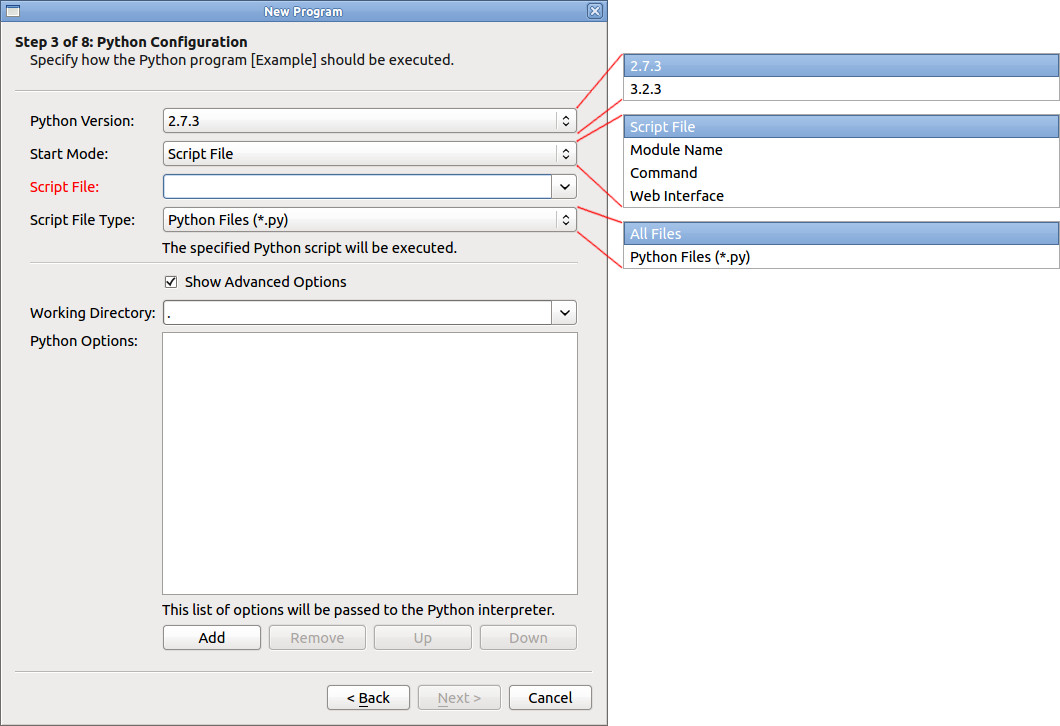
Task: Cancel the New Program wizard
Action: pos(550,698)
